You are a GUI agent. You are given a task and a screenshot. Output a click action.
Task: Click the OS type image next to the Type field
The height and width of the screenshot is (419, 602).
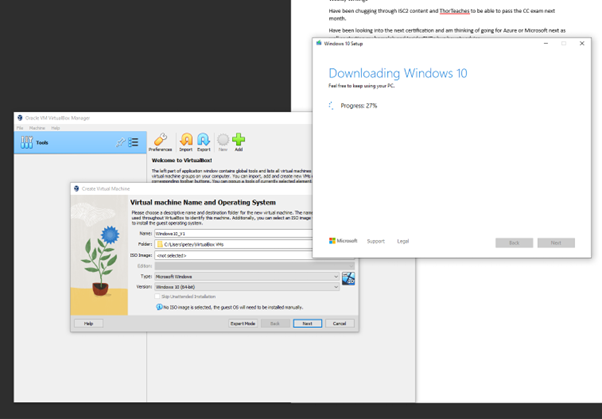[x=348, y=278]
